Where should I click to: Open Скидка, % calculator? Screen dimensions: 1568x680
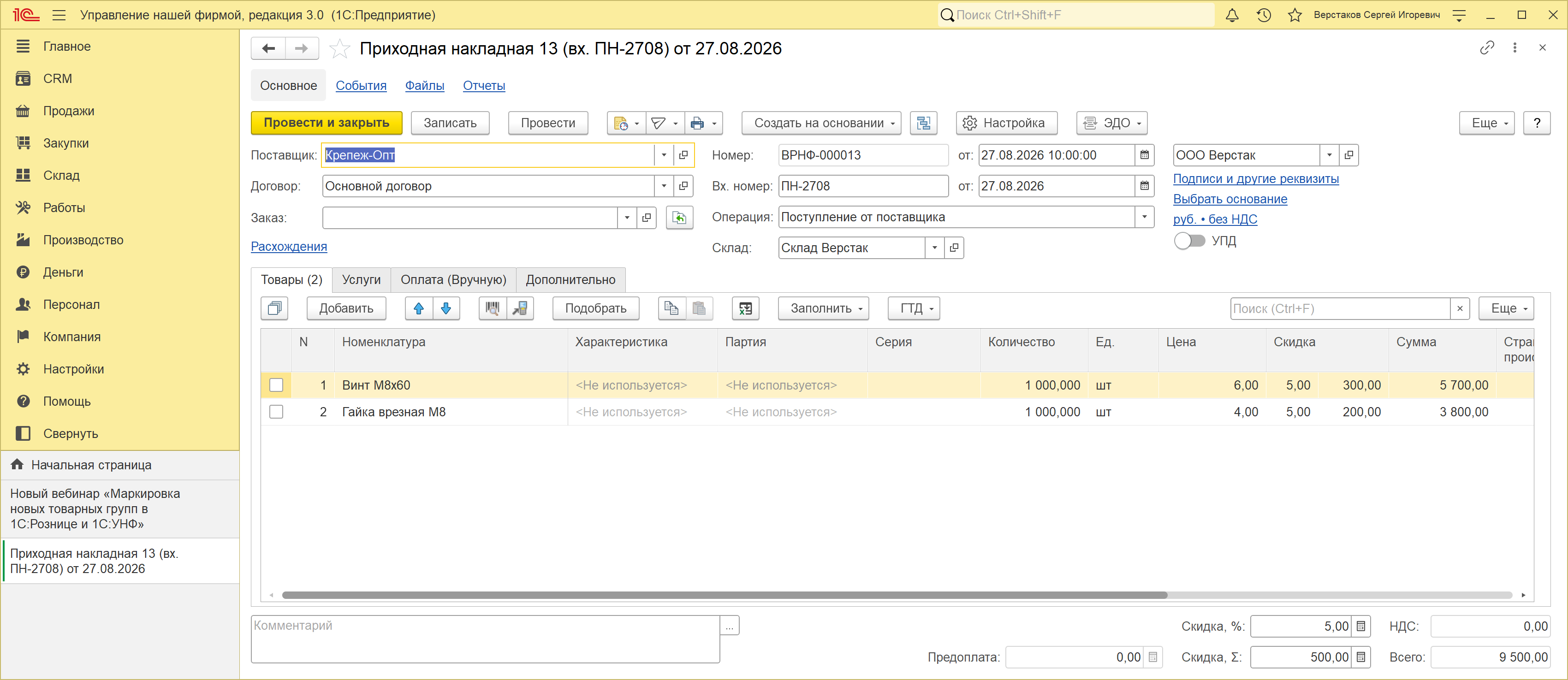1361,627
